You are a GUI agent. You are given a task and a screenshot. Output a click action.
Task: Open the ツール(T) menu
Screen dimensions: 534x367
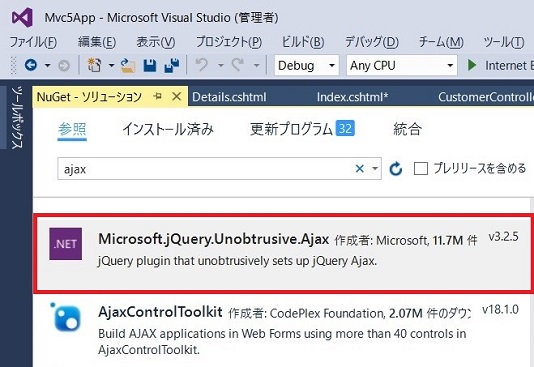[x=504, y=42]
